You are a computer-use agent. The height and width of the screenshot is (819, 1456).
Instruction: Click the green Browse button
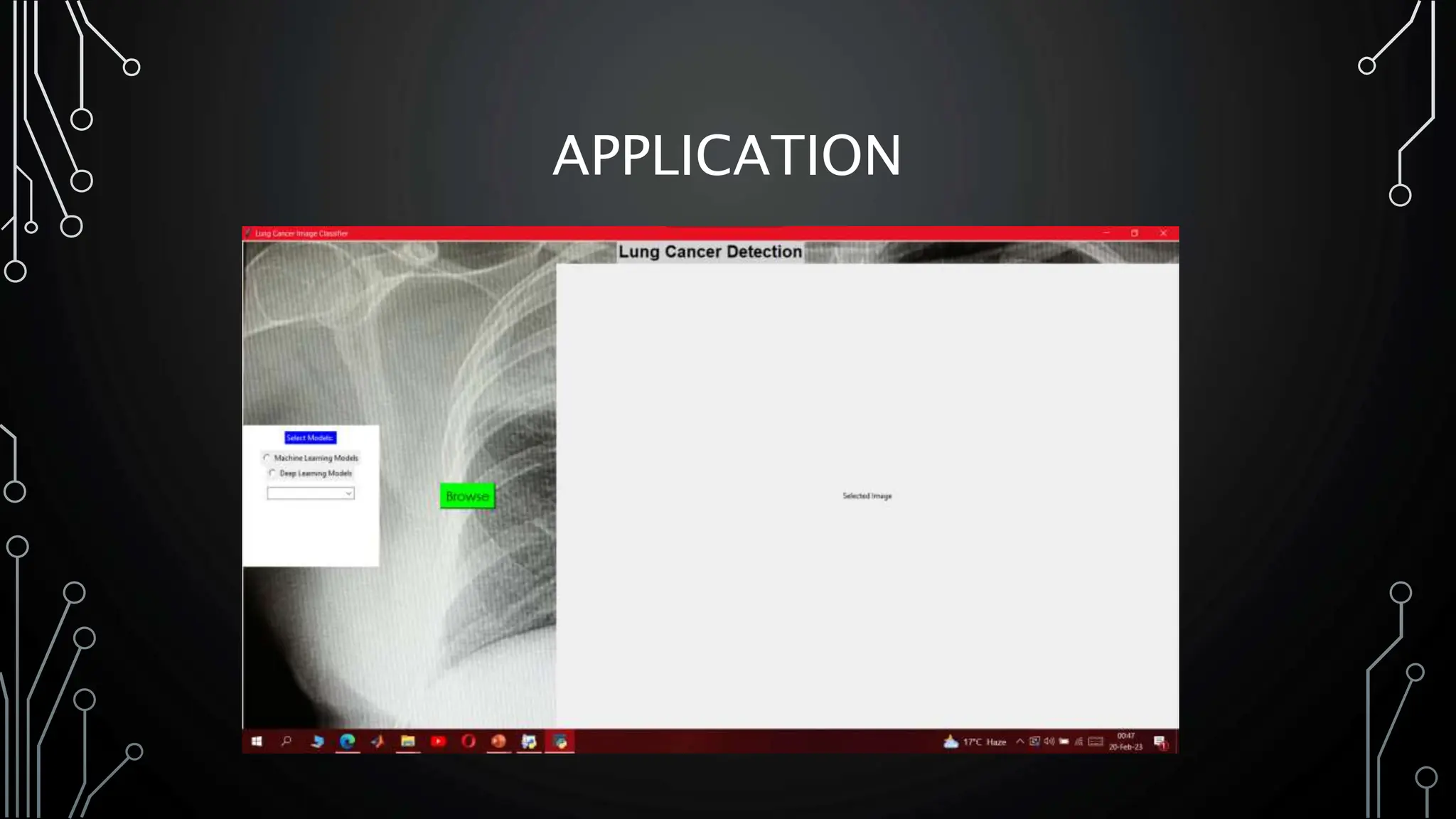coord(467,496)
